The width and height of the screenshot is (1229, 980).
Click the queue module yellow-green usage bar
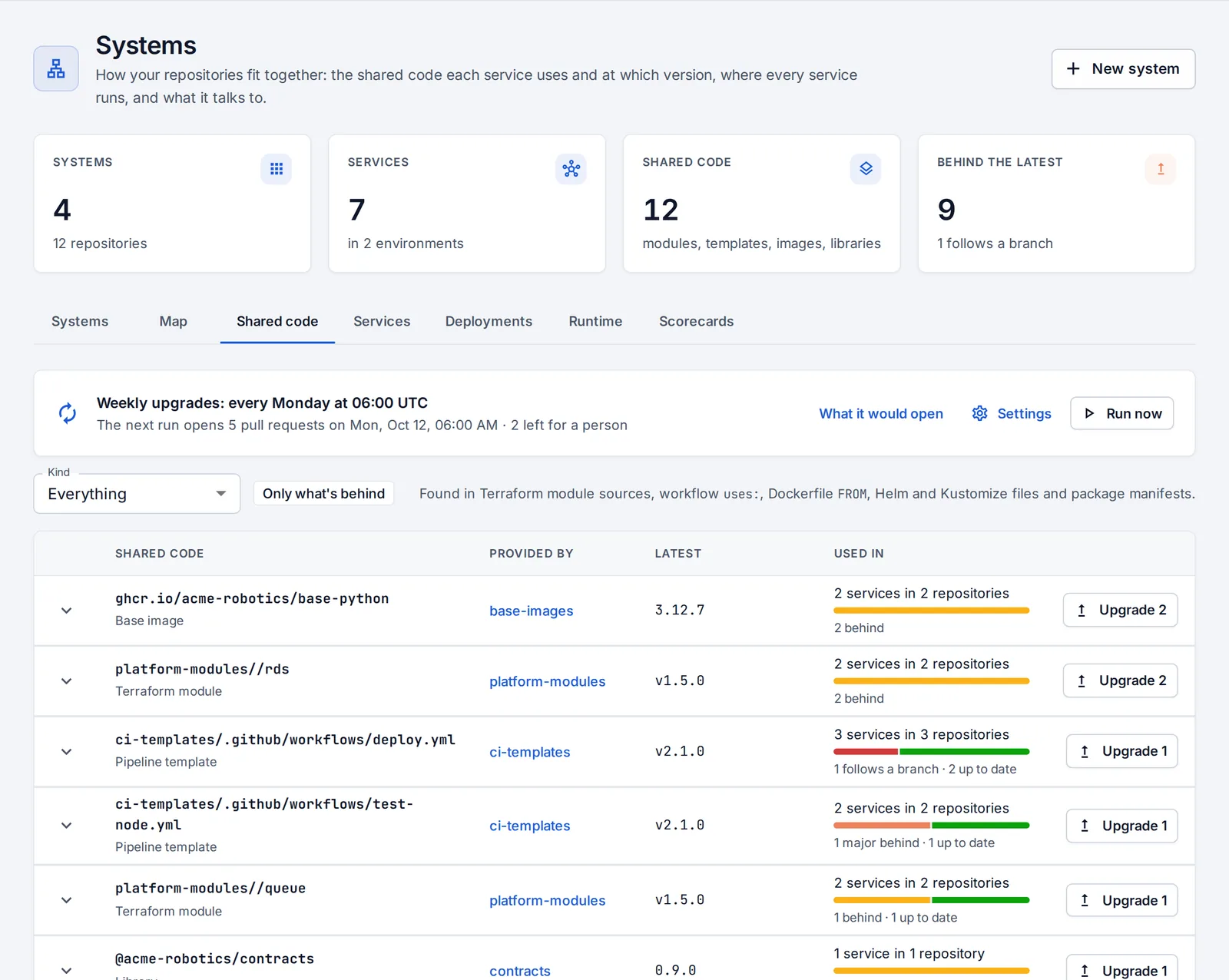(x=932, y=900)
